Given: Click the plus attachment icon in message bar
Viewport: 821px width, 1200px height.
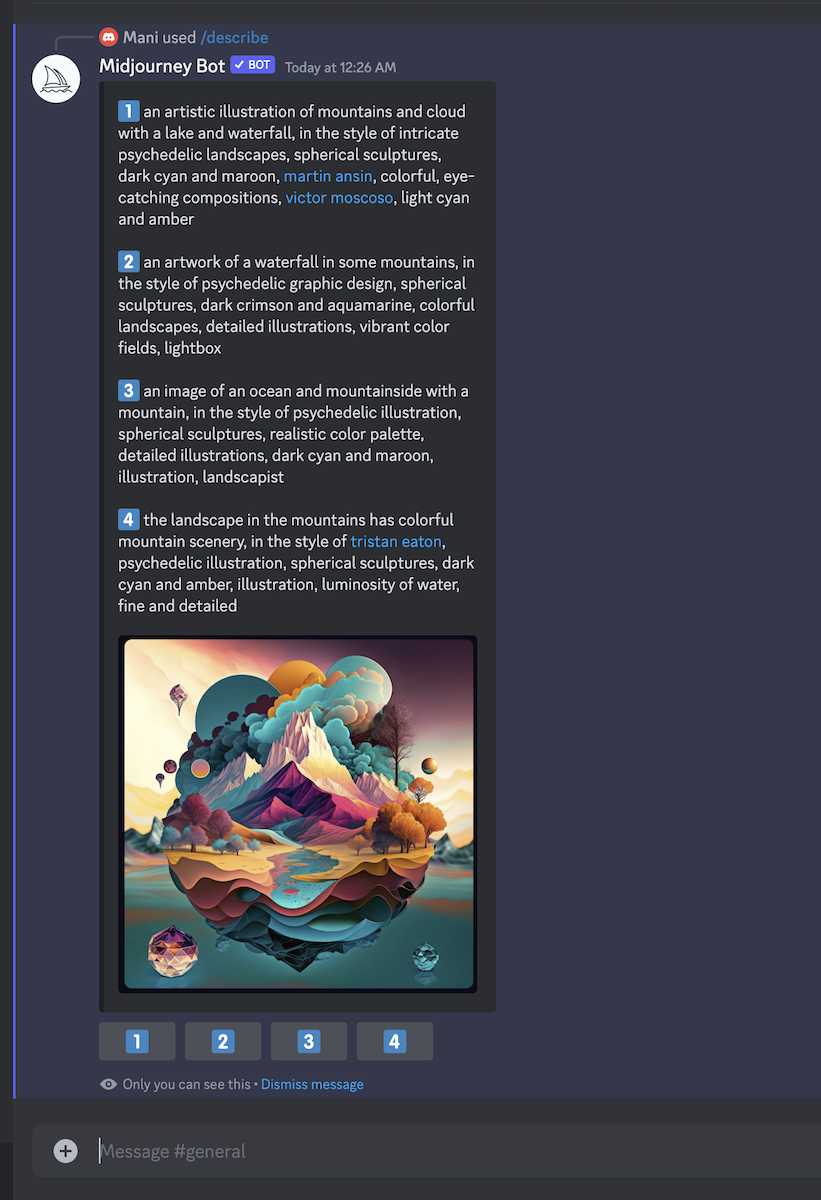Looking at the screenshot, I should point(66,1151).
